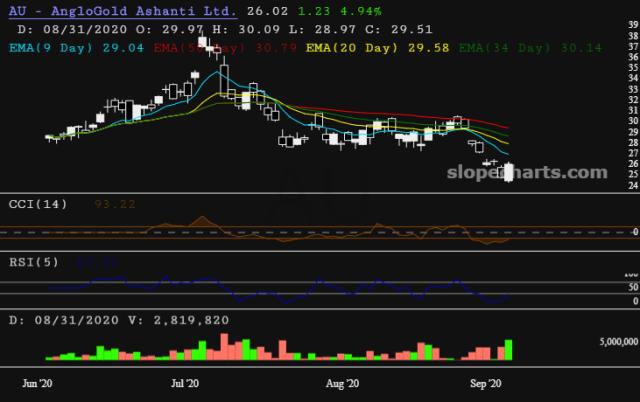Click the high price H: 30.09
640x402 pixels.
(246, 29)
